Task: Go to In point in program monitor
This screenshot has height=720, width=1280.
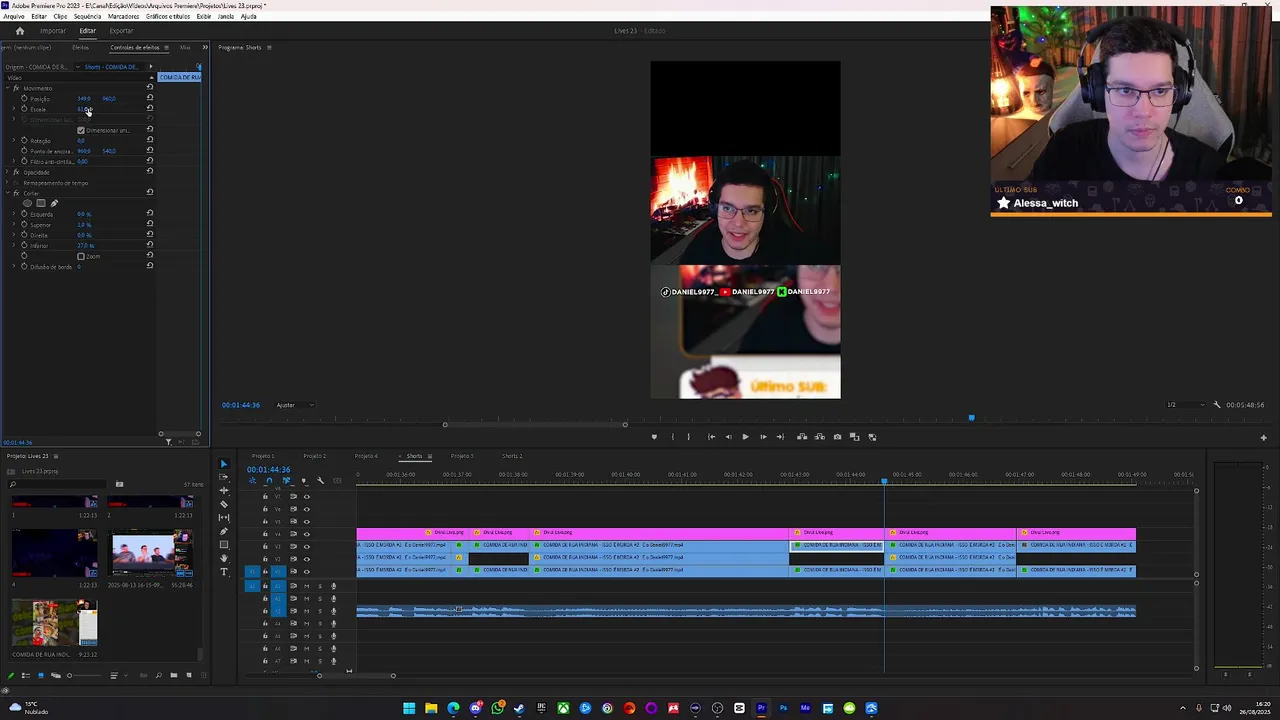Action: pos(711,437)
